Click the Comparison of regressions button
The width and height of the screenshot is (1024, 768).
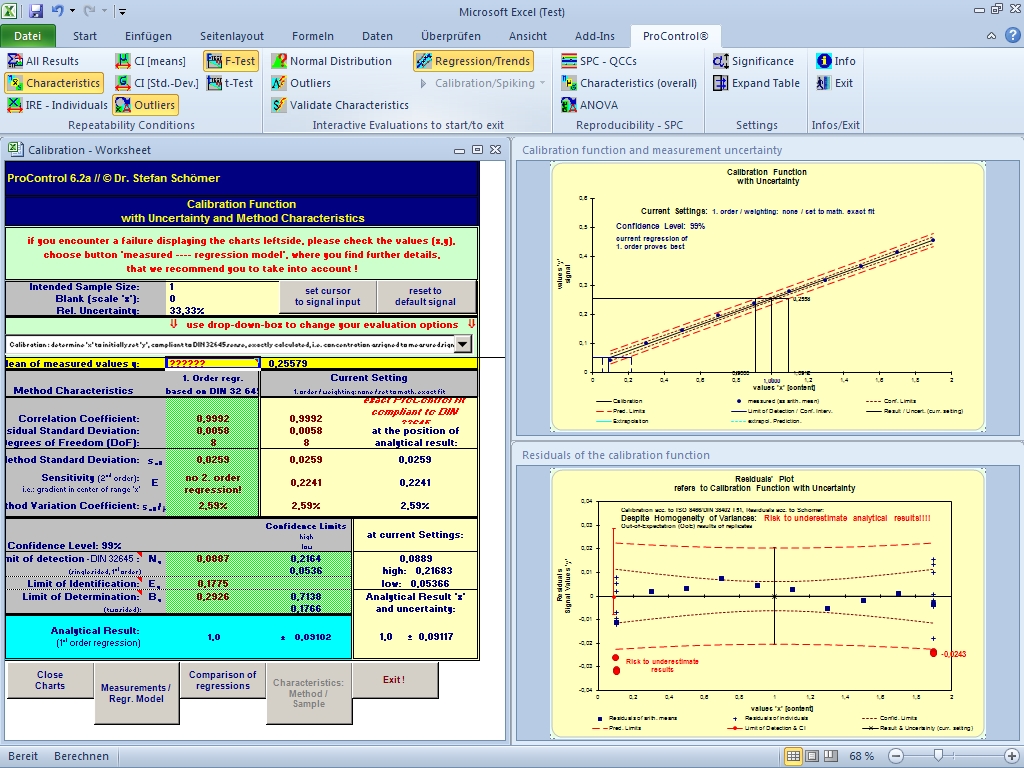pyautogui.click(x=223, y=680)
